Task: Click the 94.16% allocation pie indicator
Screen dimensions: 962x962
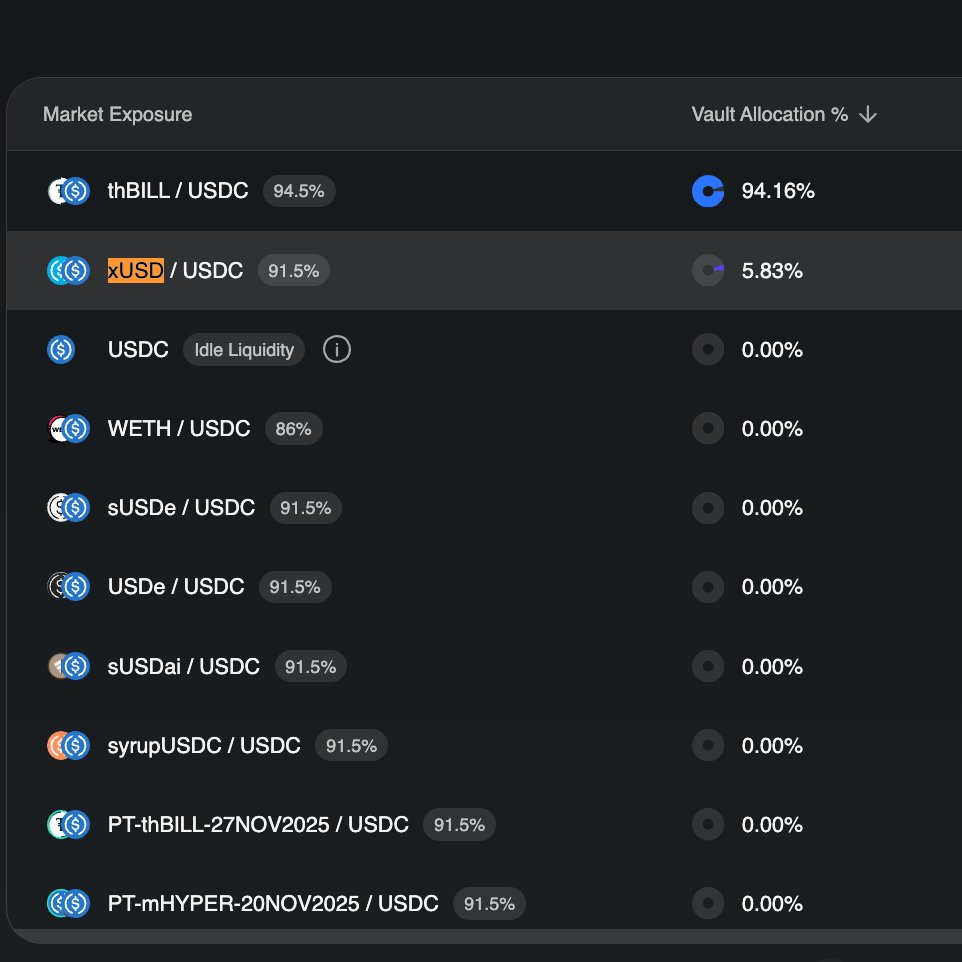Action: (x=708, y=191)
